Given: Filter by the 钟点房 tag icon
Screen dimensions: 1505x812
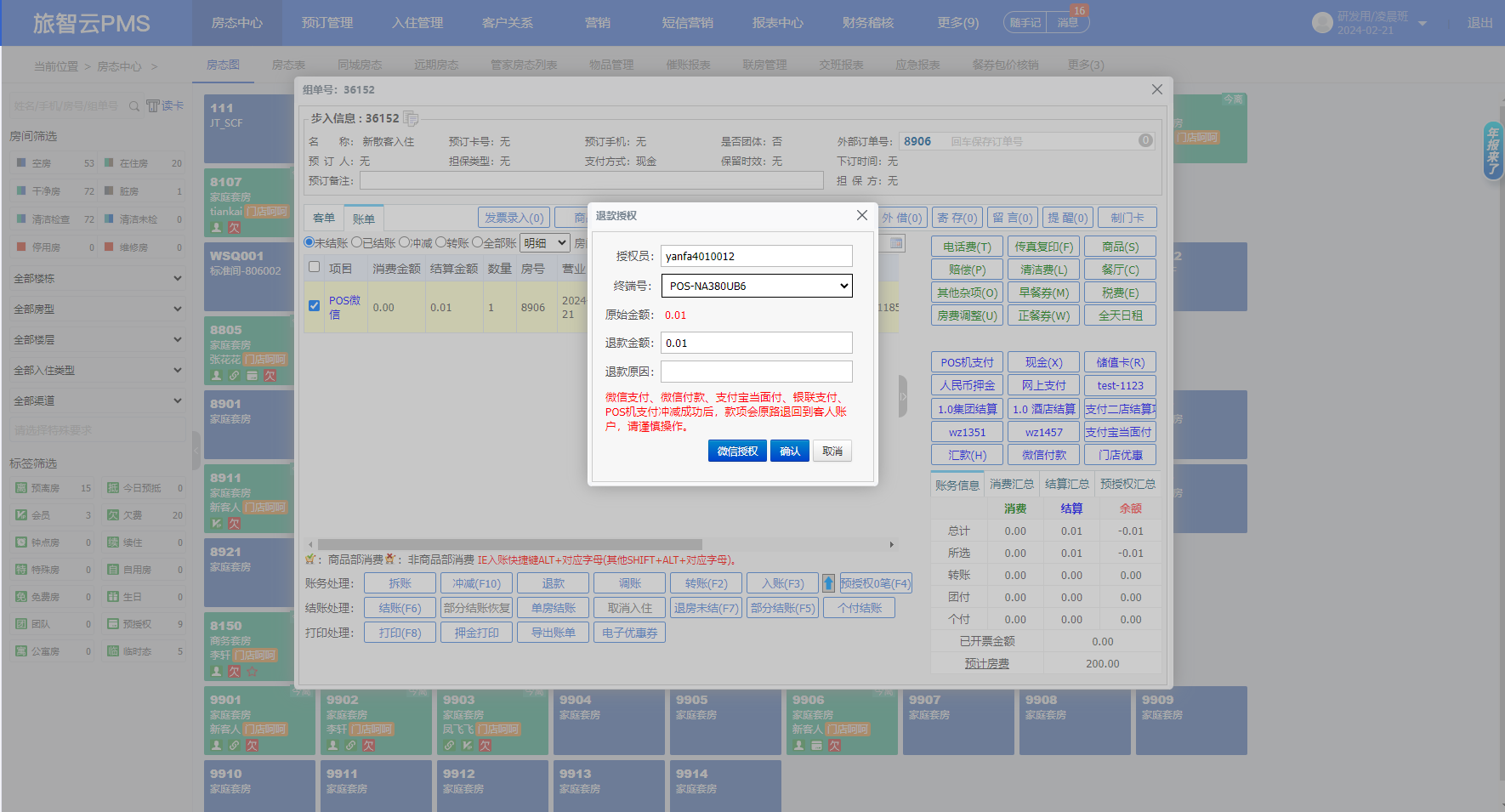Looking at the screenshot, I should pyautogui.click(x=21, y=542).
